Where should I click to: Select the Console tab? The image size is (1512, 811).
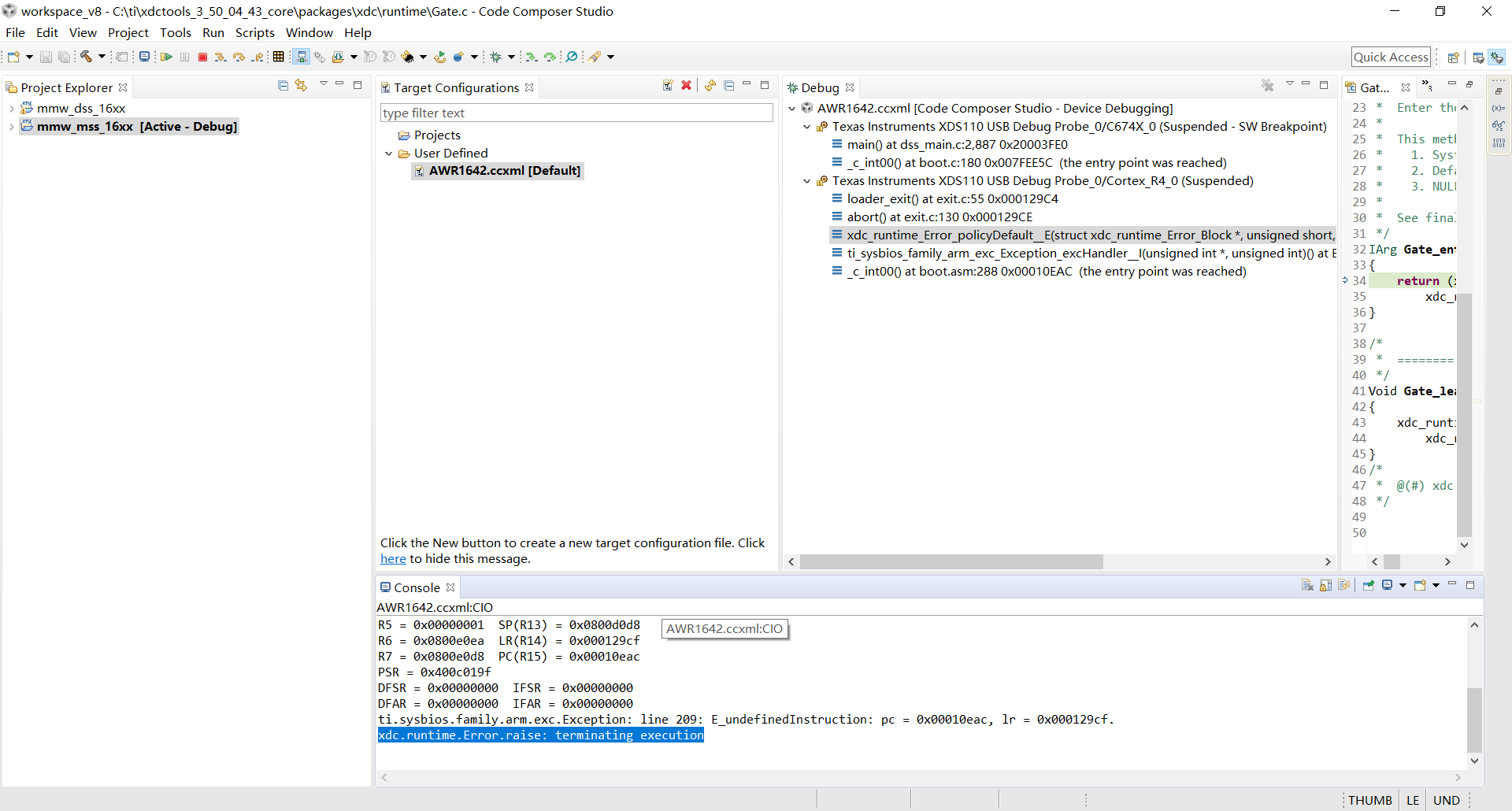417,587
